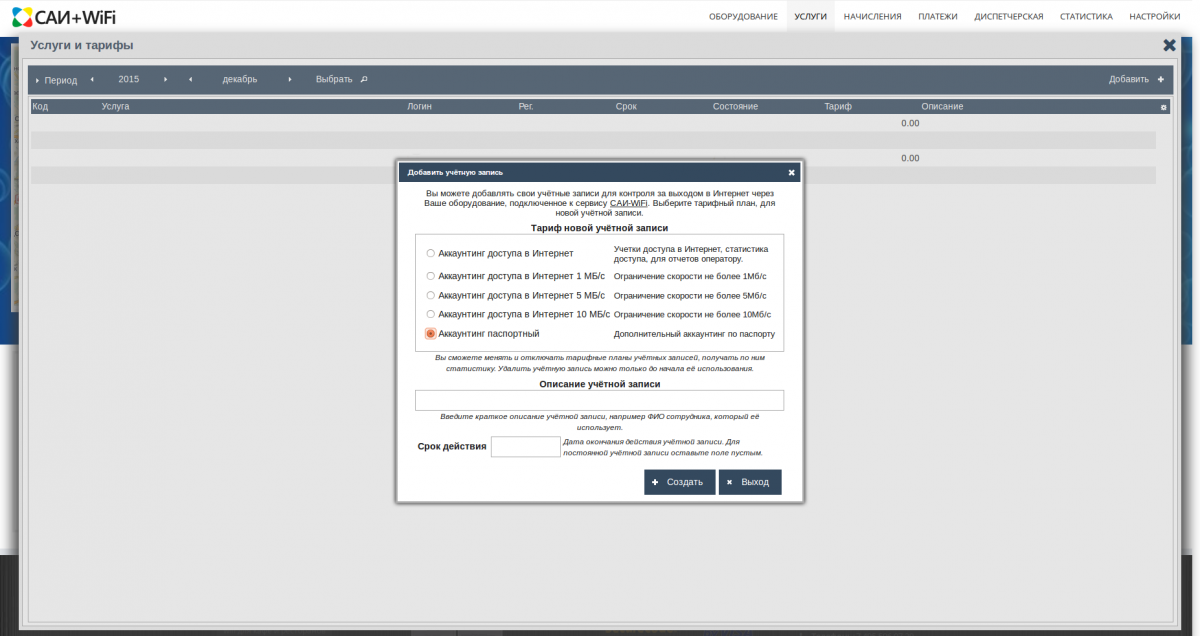This screenshot has width=1200, height=636.
Task: Choose the 1 МБ/с accounting tariff
Action: (x=430, y=276)
